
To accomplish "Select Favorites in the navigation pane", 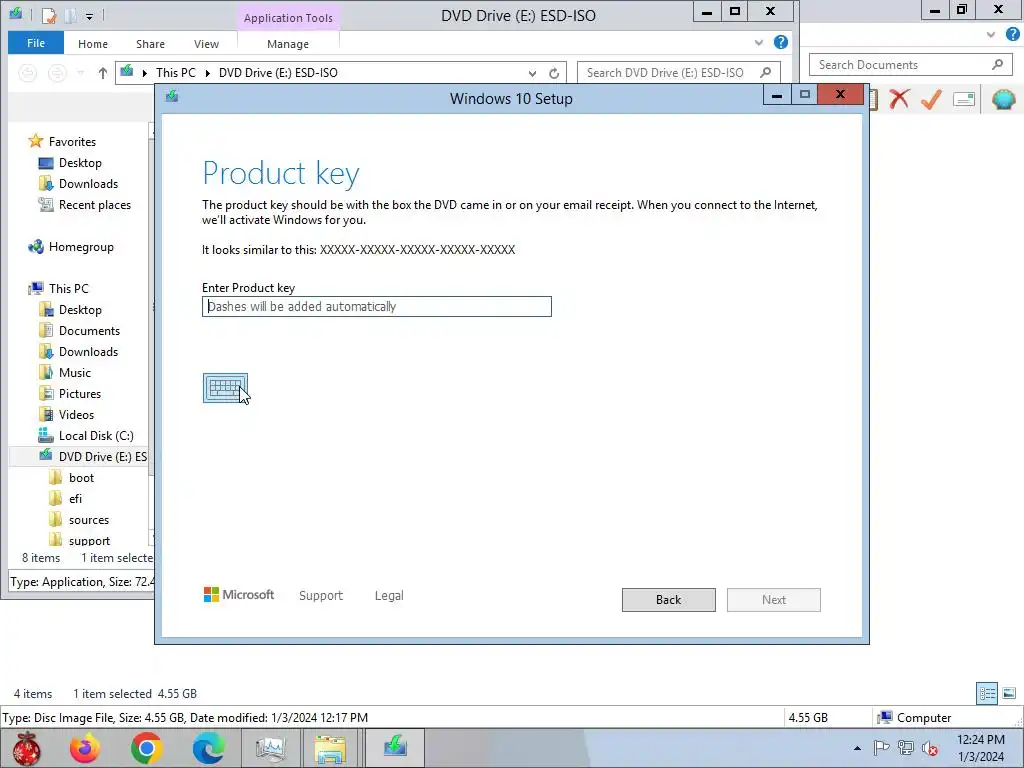I will click(72, 142).
